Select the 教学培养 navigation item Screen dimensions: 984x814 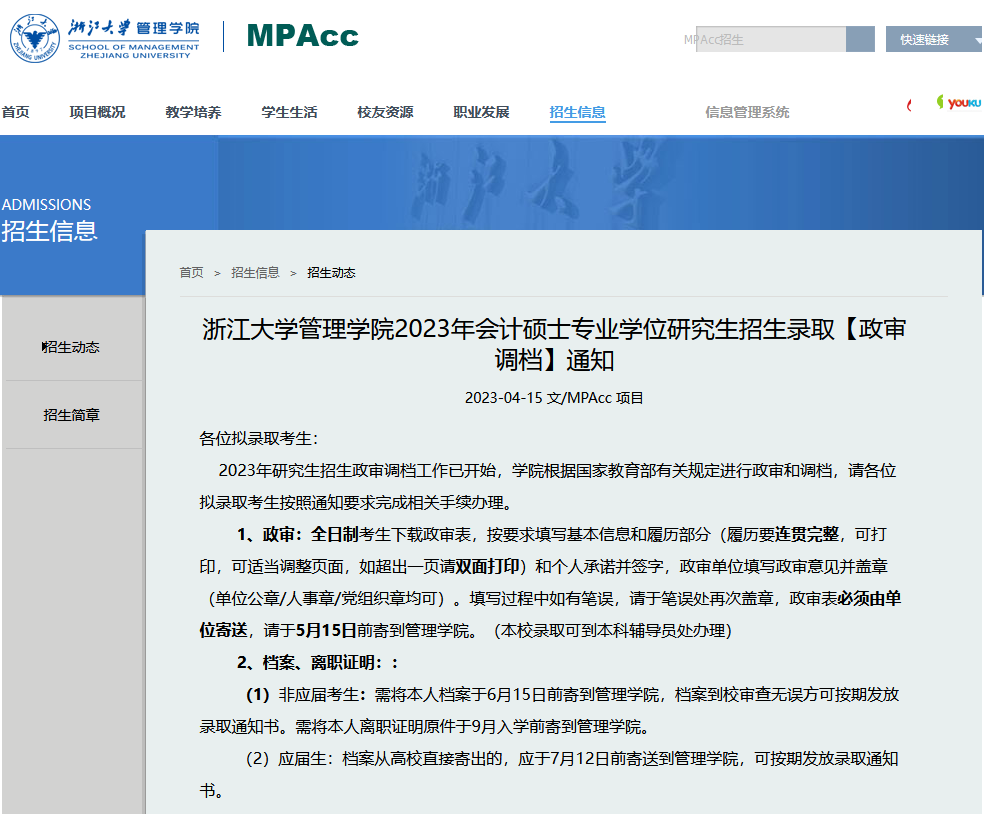click(193, 112)
